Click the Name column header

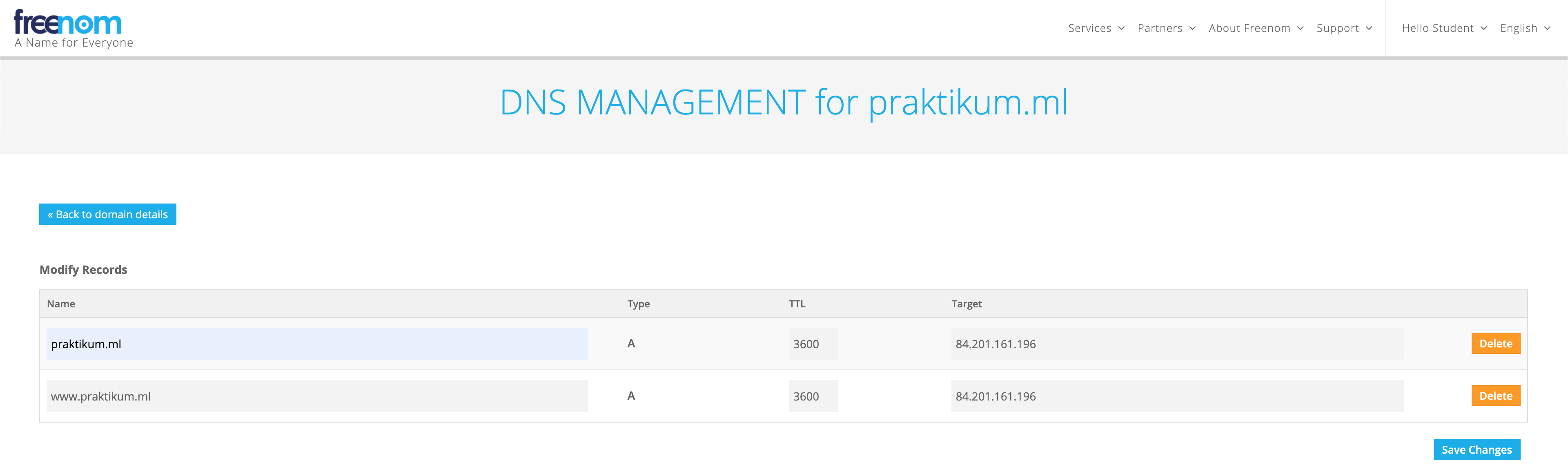click(x=61, y=304)
